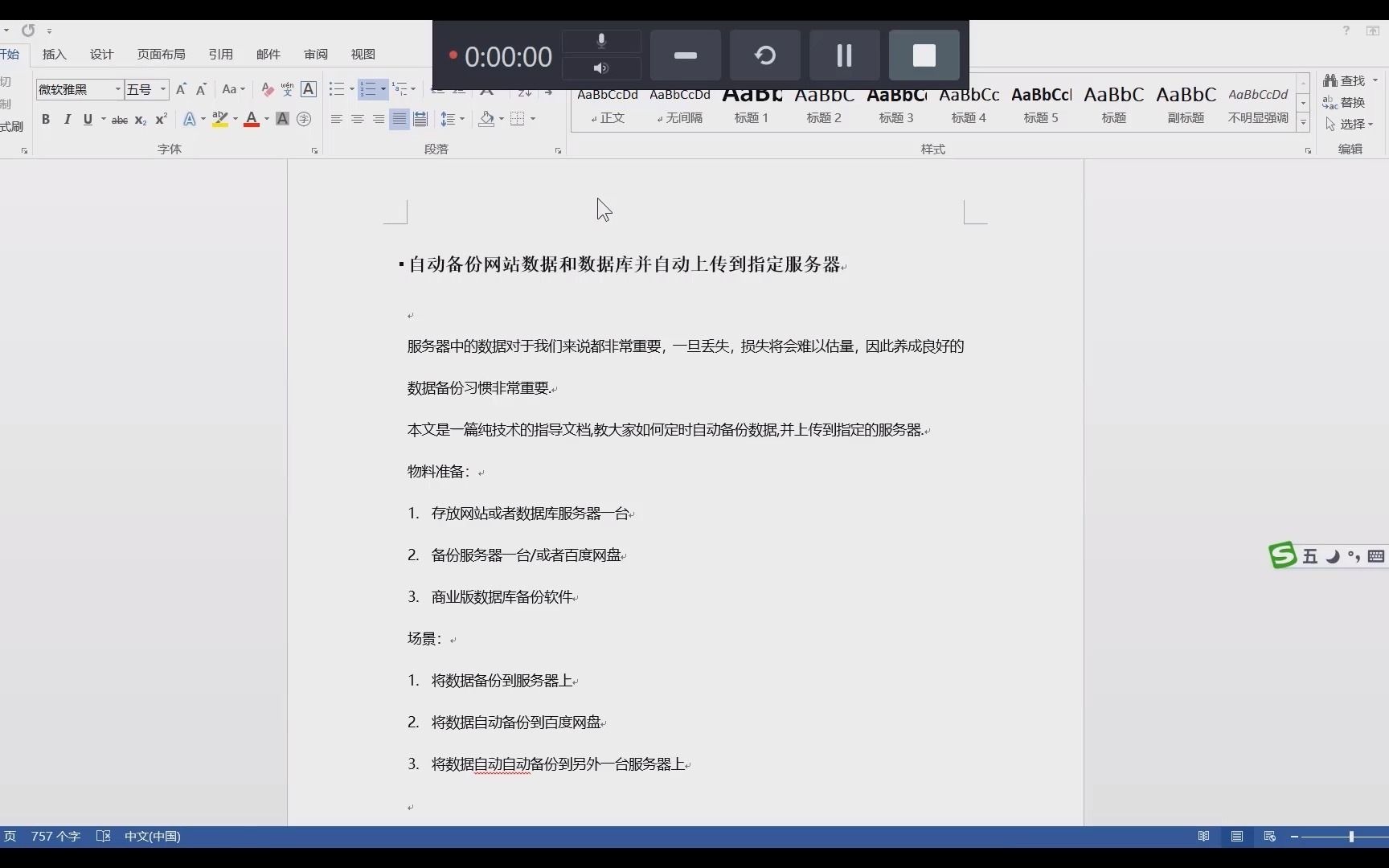Toggle bold formatting
The image size is (1389, 868).
[x=46, y=119]
